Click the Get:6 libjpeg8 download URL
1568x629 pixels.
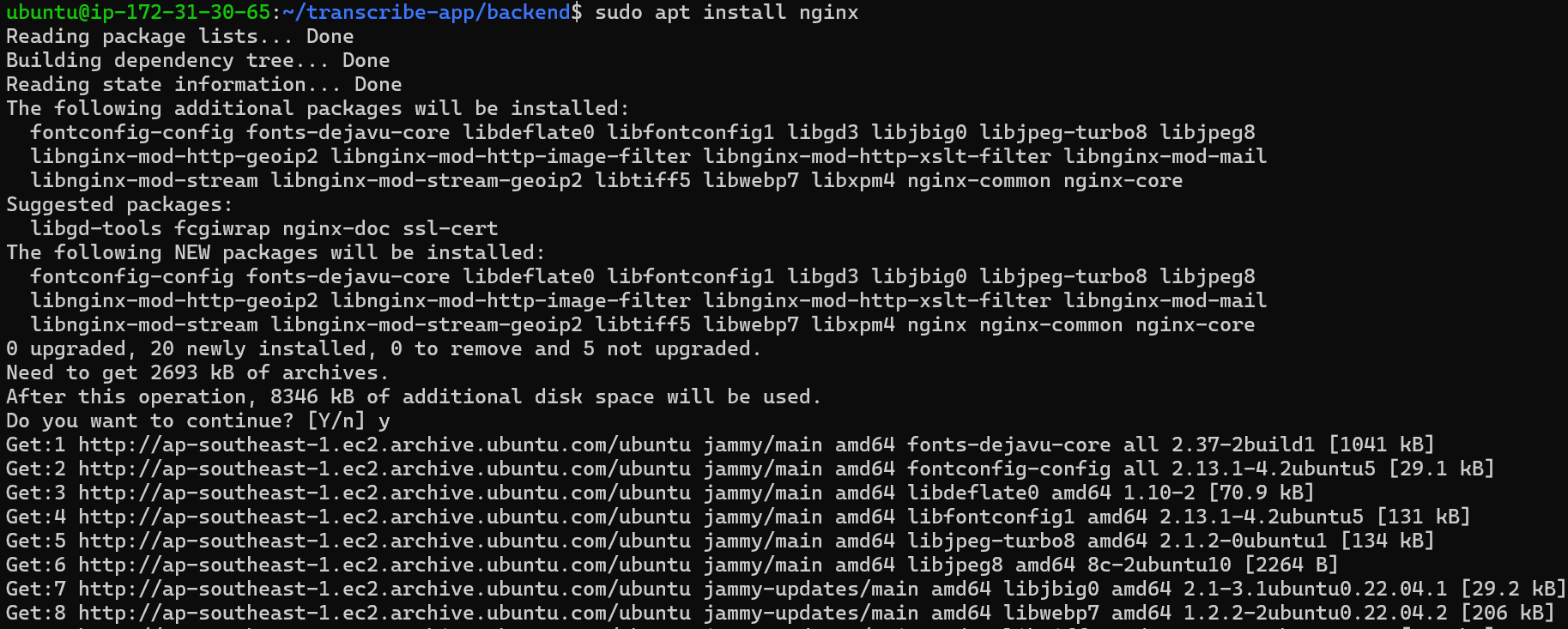tap(384, 565)
